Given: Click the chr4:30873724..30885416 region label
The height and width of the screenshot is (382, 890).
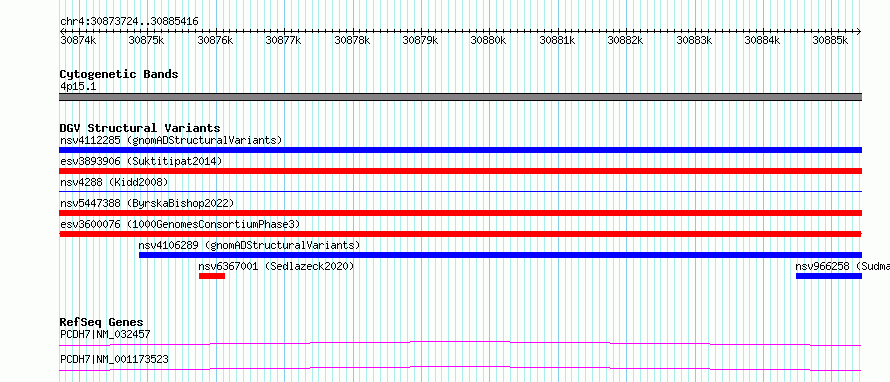Looking at the screenshot, I should (129, 22).
